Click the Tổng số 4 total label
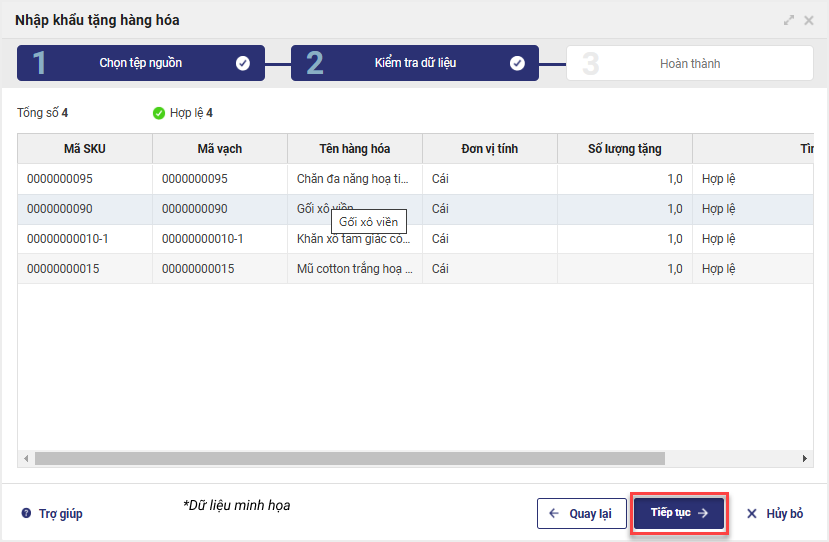The height and width of the screenshot is (542, 829). (x=42, y=113)
